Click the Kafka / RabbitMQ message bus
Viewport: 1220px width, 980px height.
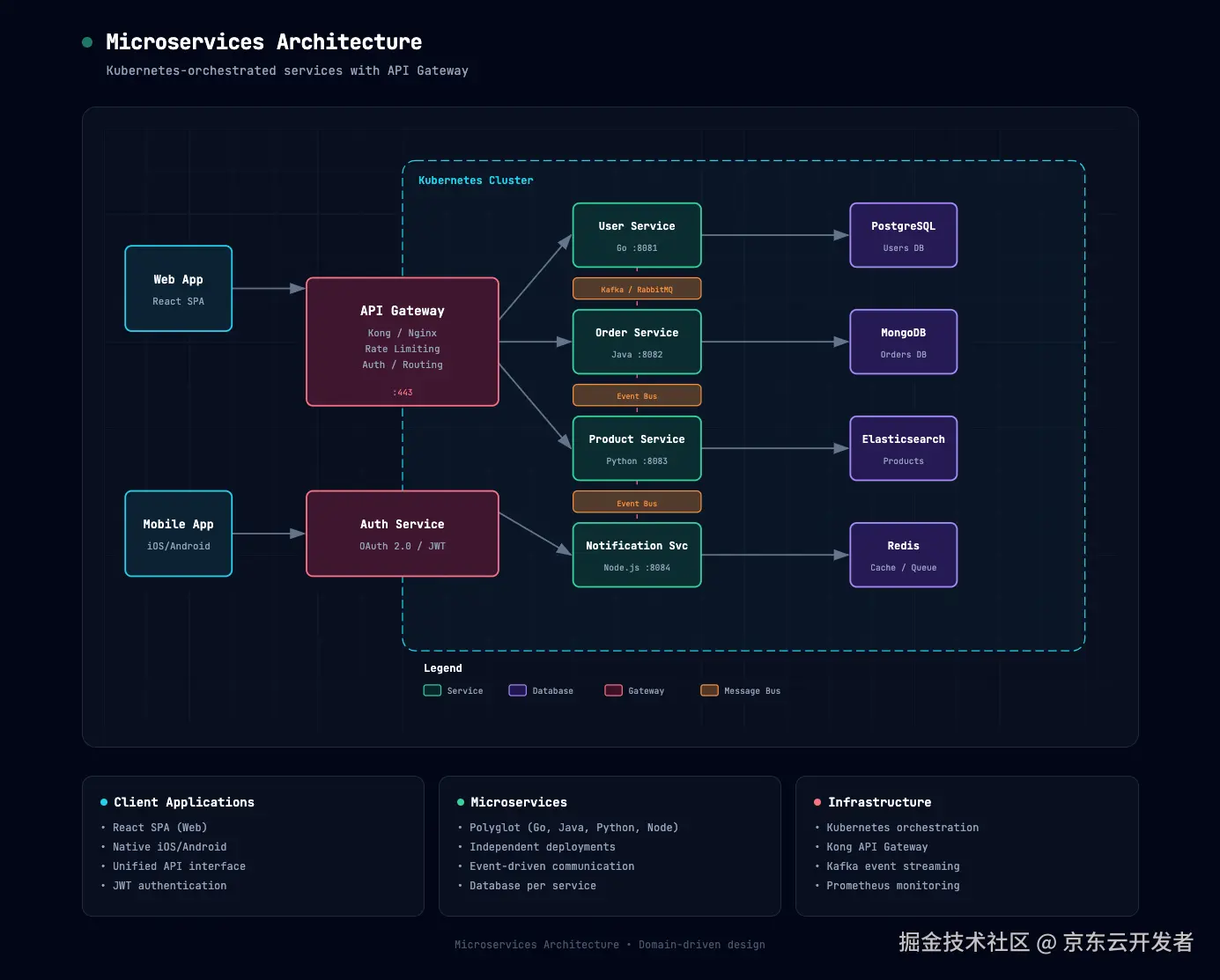coord(637,289)
